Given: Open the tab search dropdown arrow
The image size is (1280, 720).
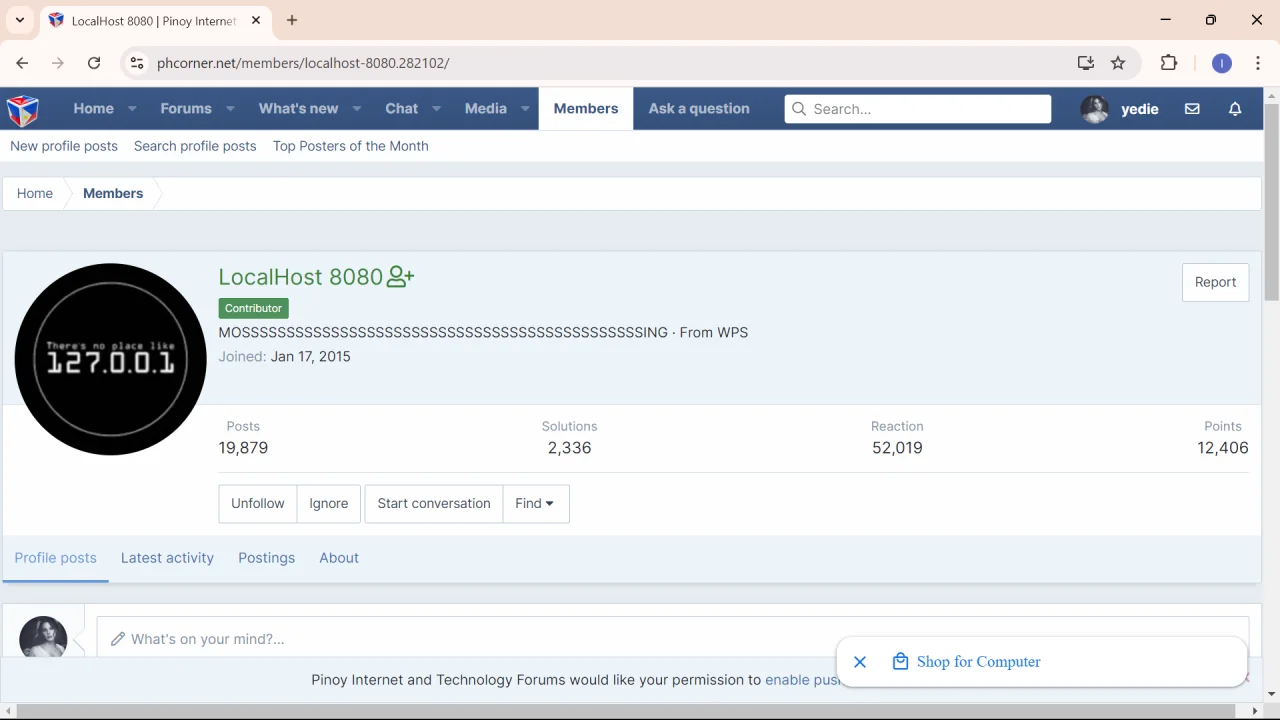Looking at the screenshot, I should 20,20.
